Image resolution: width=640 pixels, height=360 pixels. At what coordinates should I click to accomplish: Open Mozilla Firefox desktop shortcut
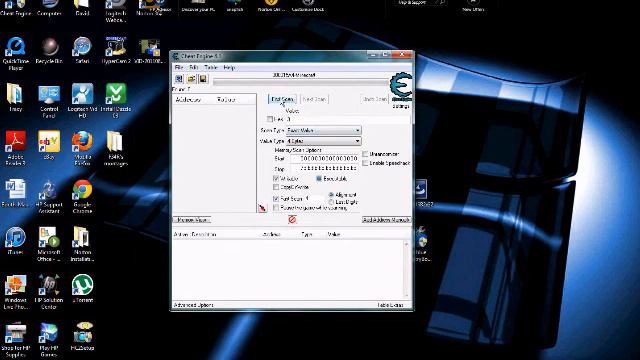[82, 149]
